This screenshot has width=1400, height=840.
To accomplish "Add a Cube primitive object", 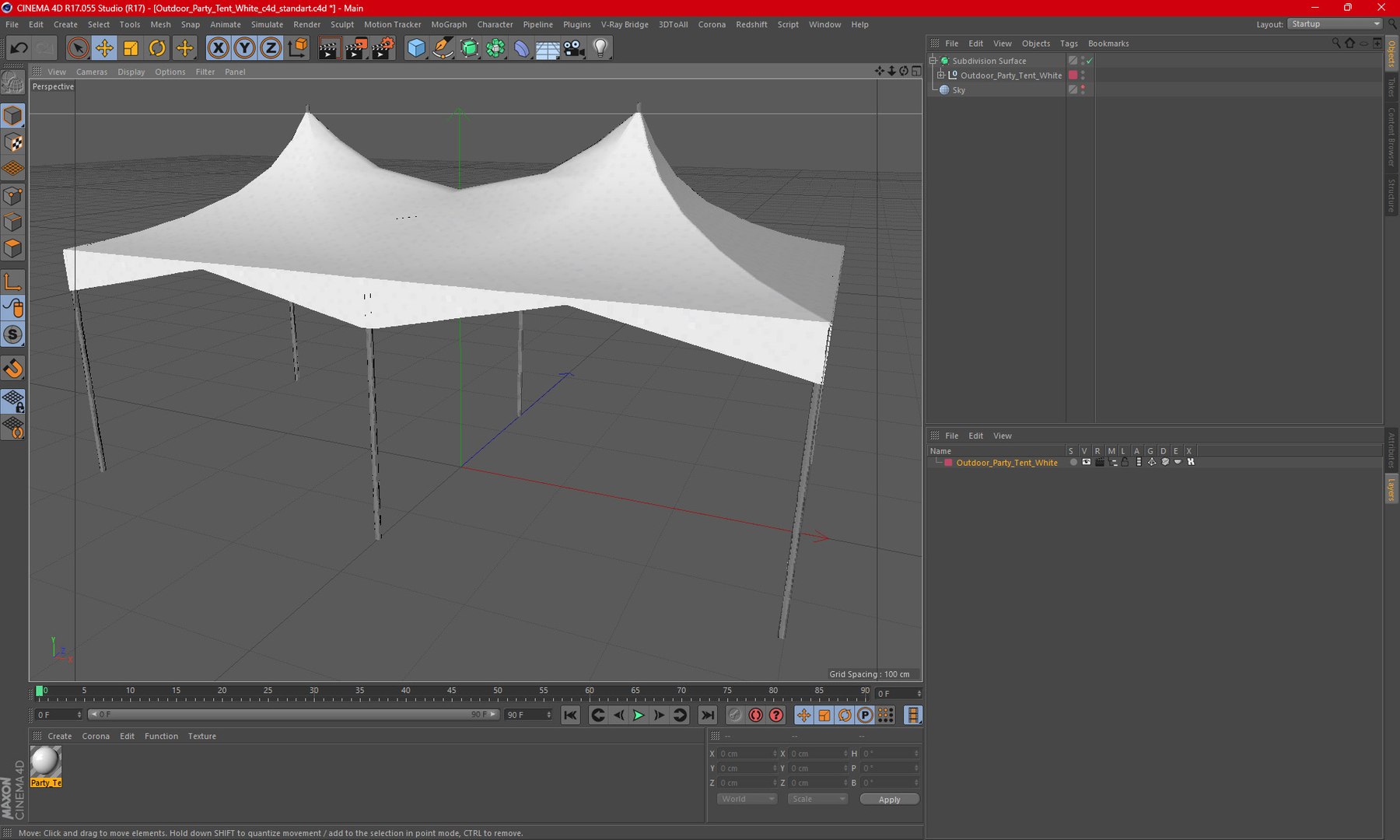I will click(x=416, y=48).
